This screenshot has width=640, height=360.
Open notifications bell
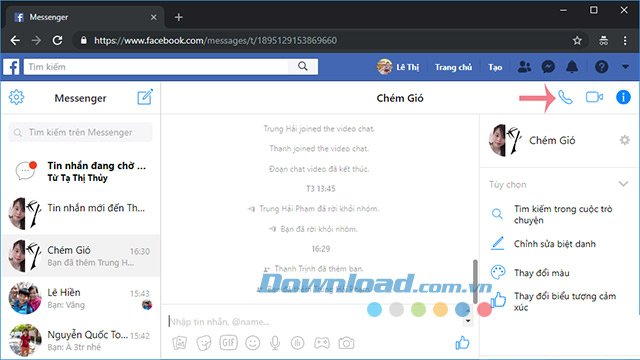(572, 67)
